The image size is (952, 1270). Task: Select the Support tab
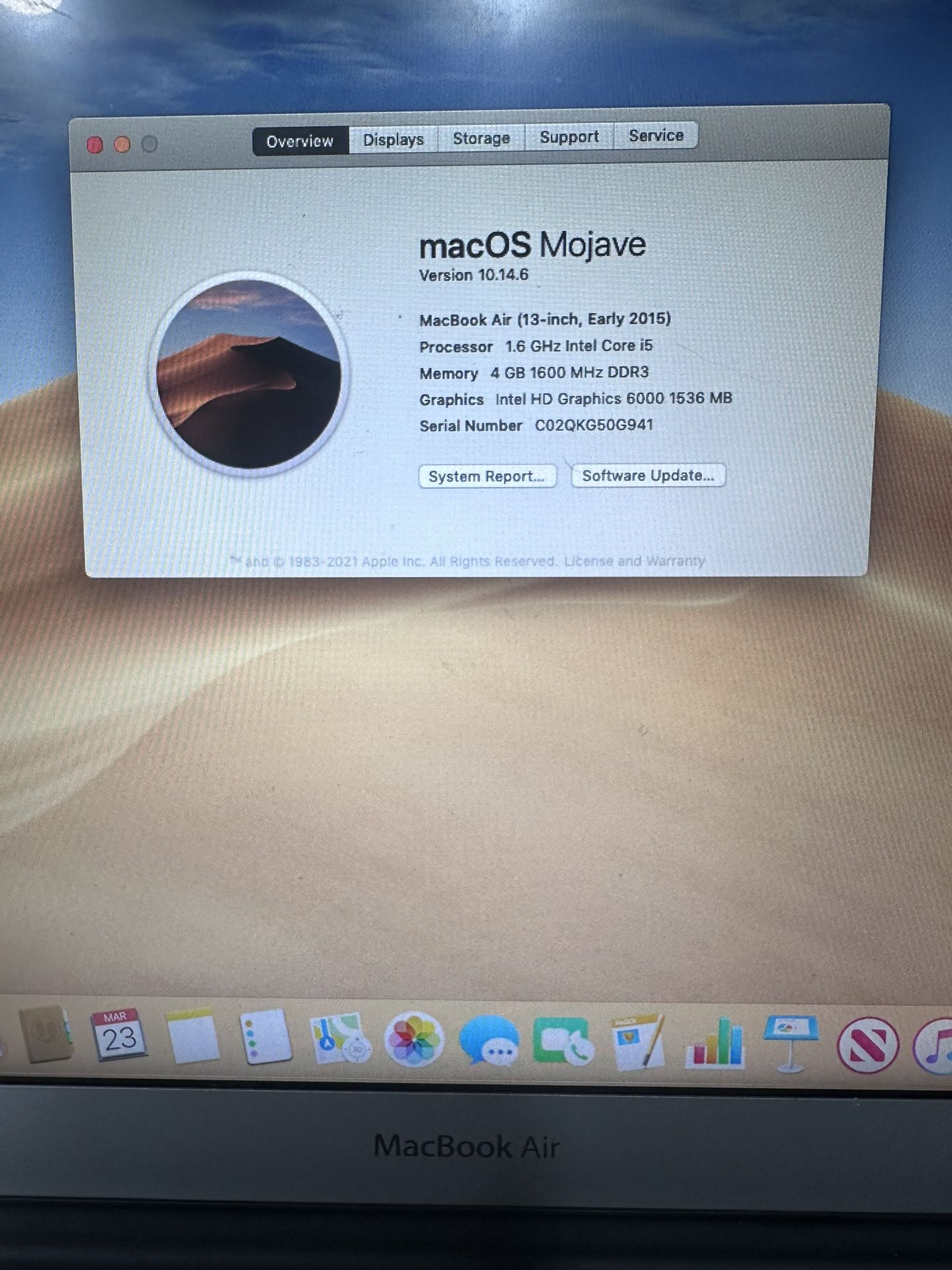pyautogui.click(x=569, y=137)
